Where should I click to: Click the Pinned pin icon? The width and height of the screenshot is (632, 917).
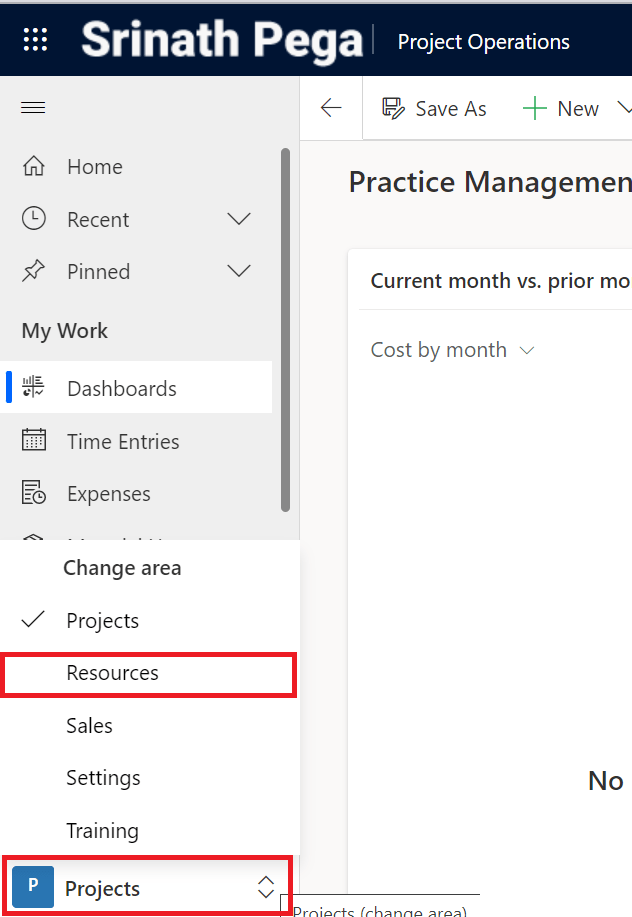point(34,271)
